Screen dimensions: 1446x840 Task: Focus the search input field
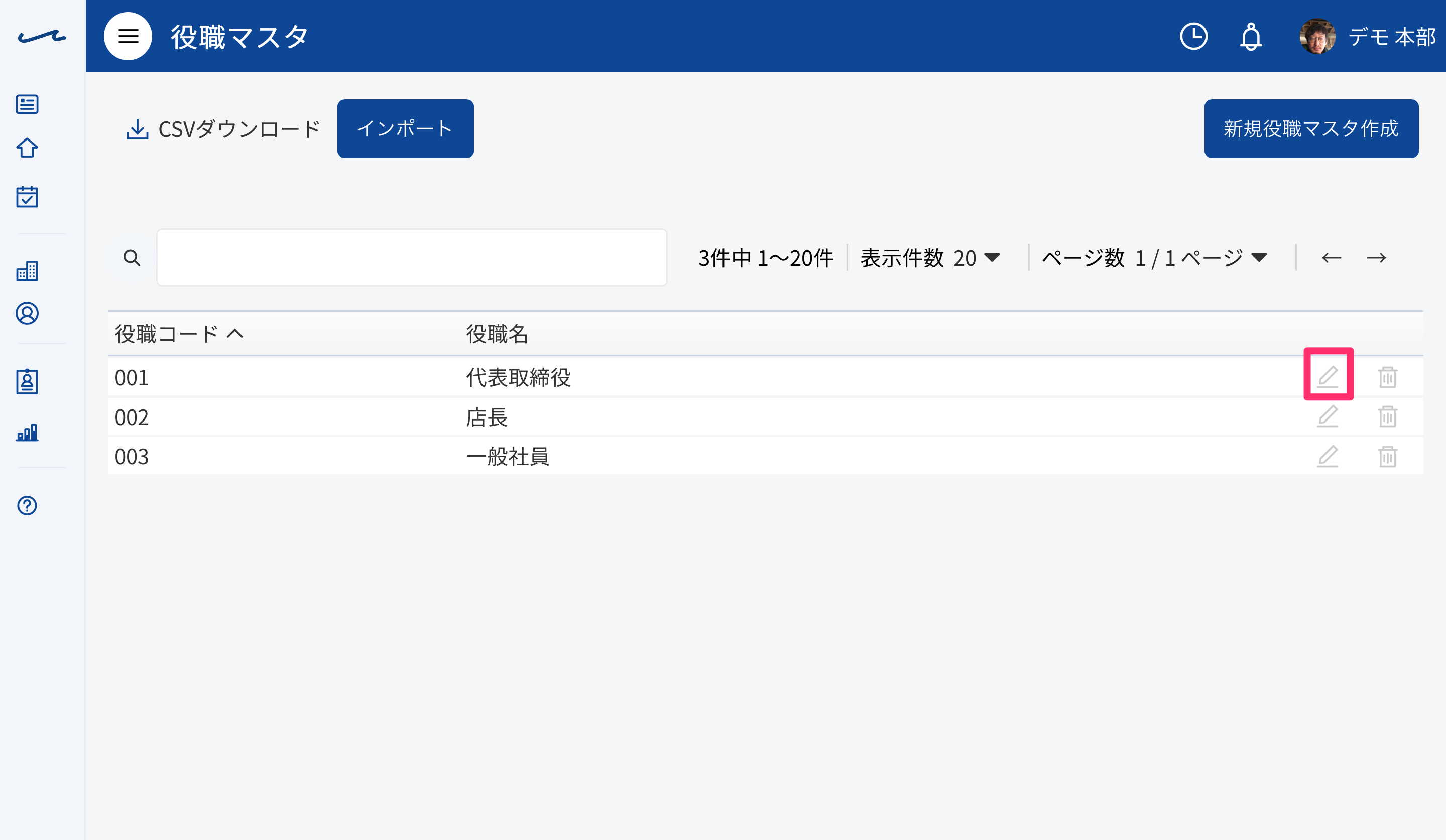coord(411,257)
